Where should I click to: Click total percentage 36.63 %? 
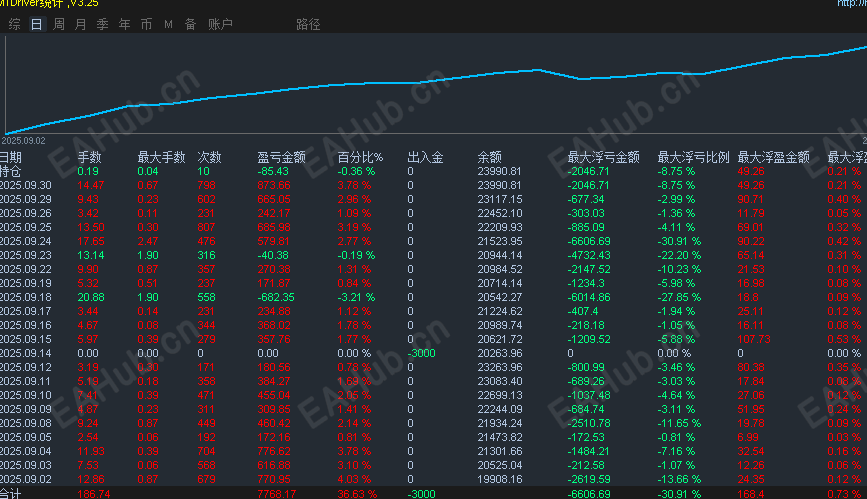pos(357,493)
